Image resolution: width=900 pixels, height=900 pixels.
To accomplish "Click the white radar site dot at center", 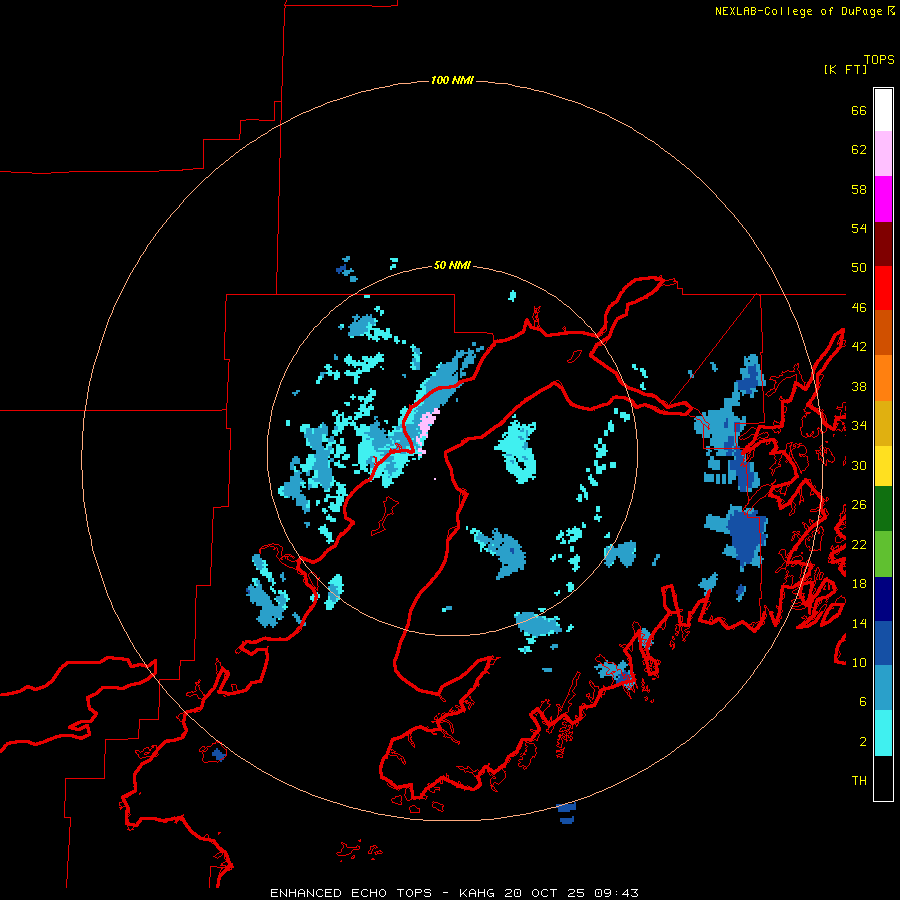I will pyautogui.click(x=435, y=479).
